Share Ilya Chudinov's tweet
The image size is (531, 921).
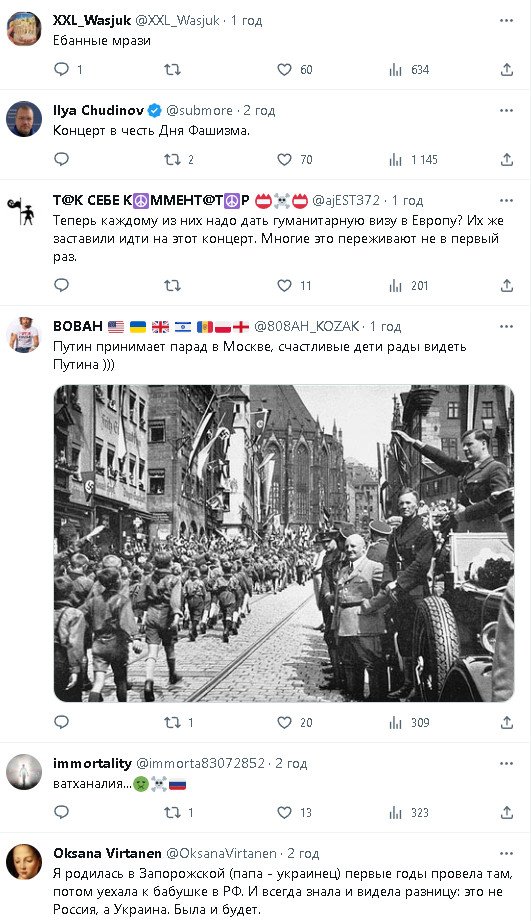pyautogui.click(x=506, y=160)
